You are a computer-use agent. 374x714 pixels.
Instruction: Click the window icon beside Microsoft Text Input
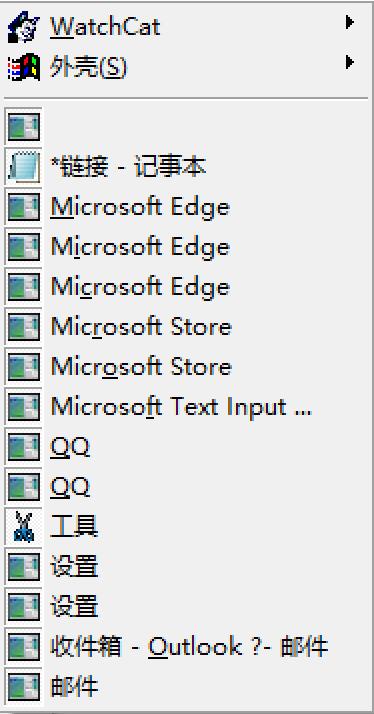point(24,408)
